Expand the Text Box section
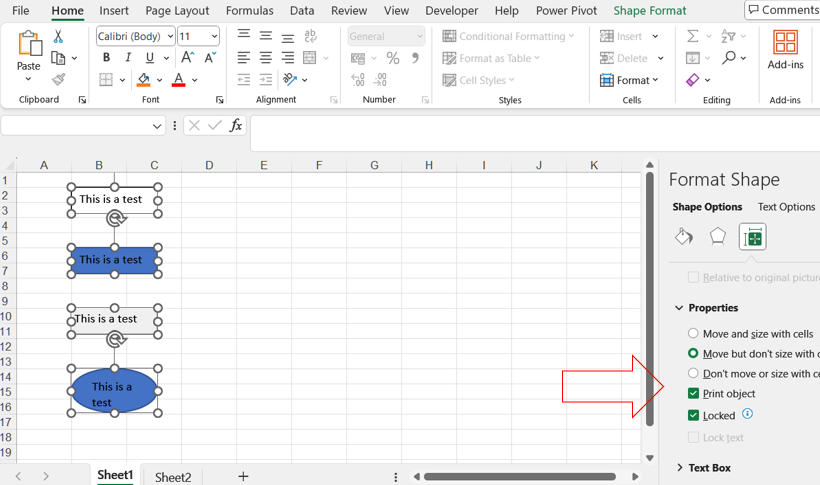 click(709, 468)
